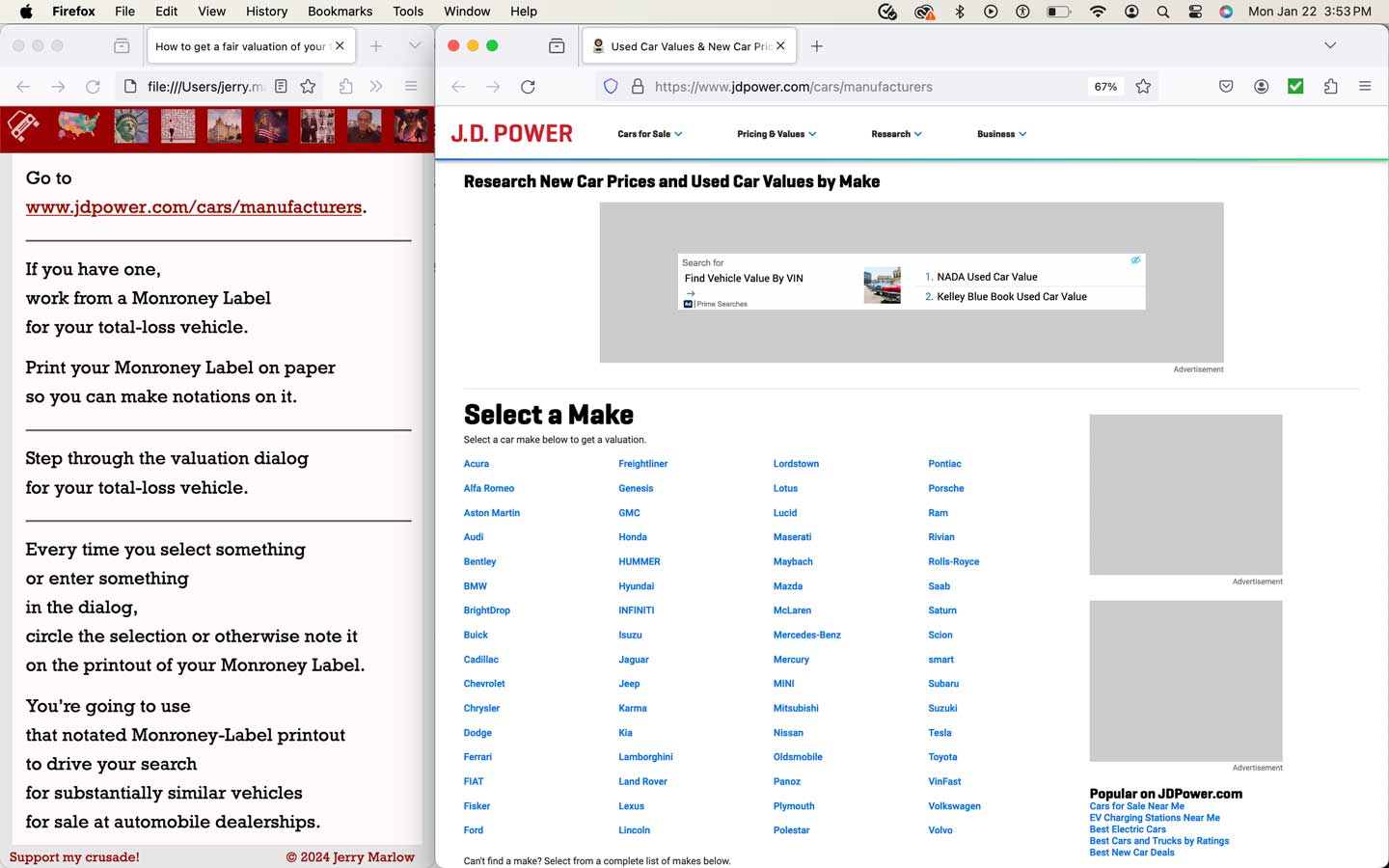Click NADA Used Car Value ad link

(987, 277)
